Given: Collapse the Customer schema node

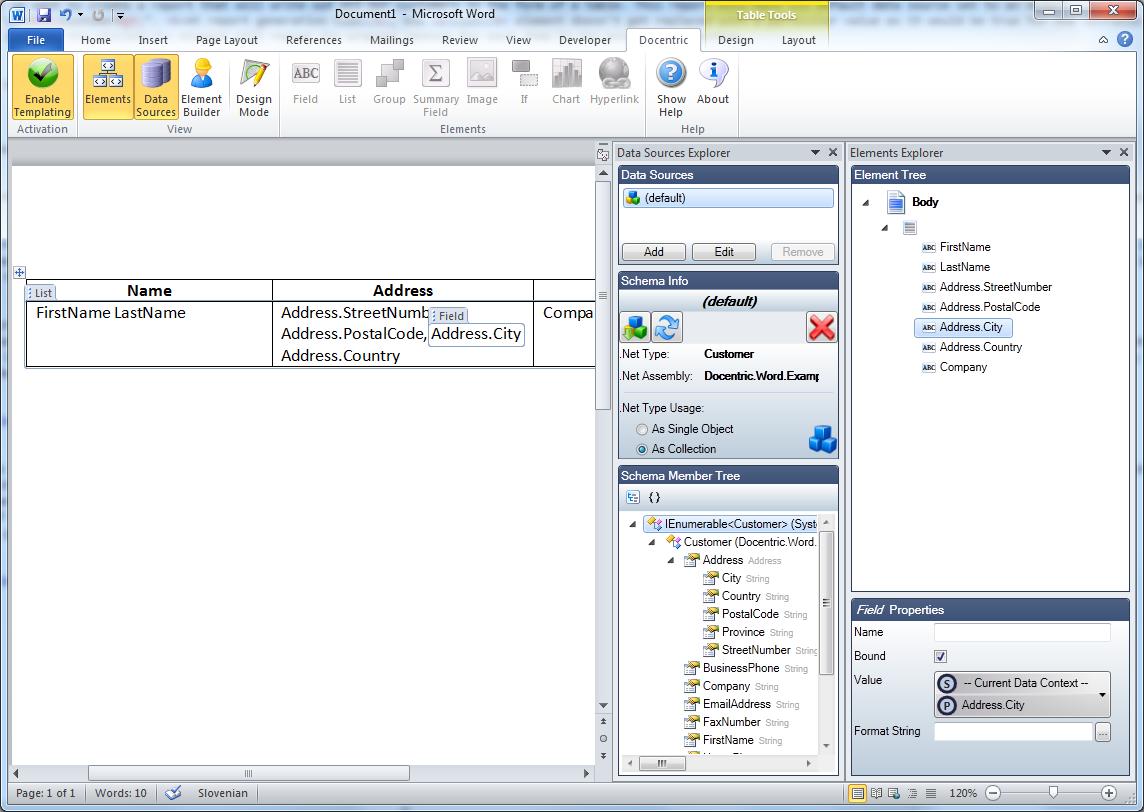Looking at the screenshot, I should click(x=652, y=542).
